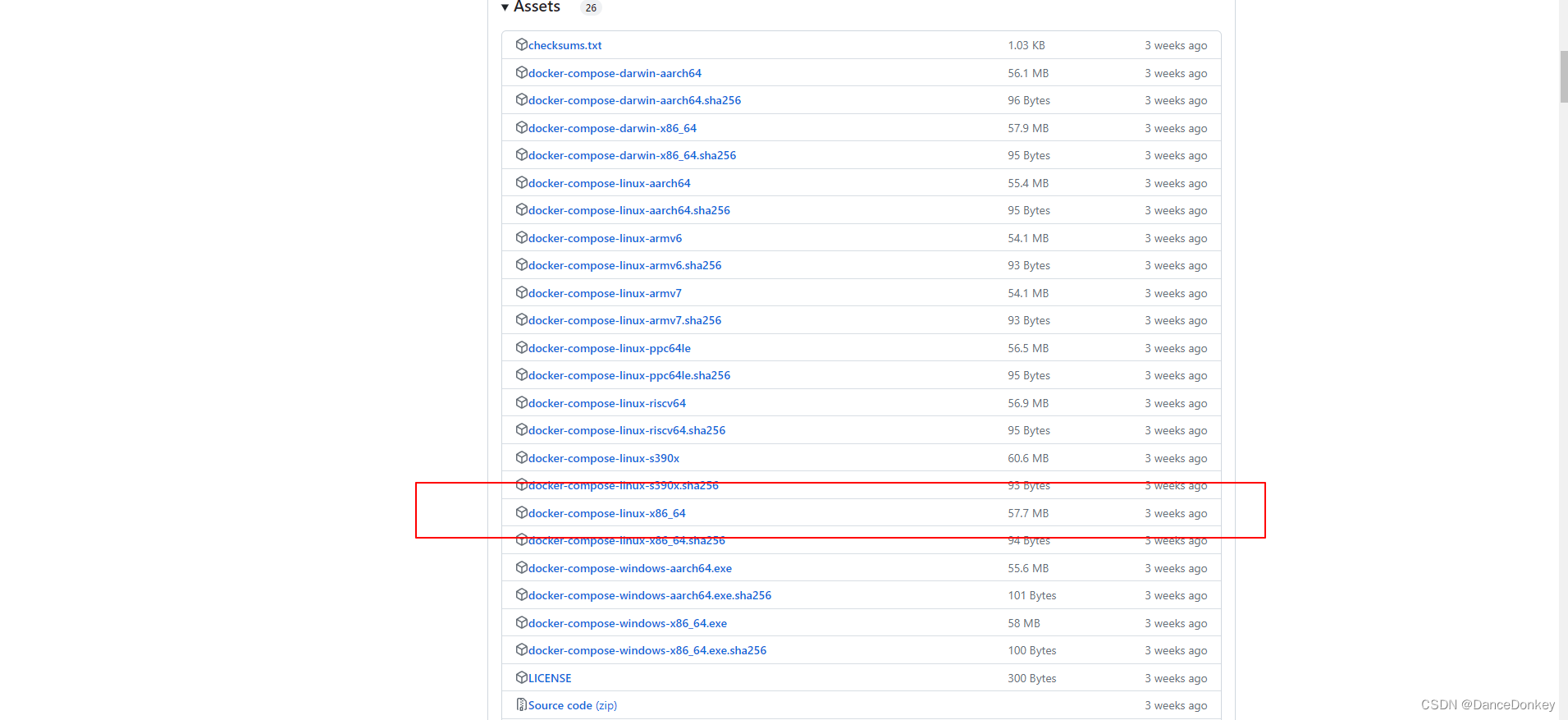Viewport: 1568px width, 720px height.
Task: Open docker-compose-darwin-aarch64.sha256 link
Action: pos(634,100)
